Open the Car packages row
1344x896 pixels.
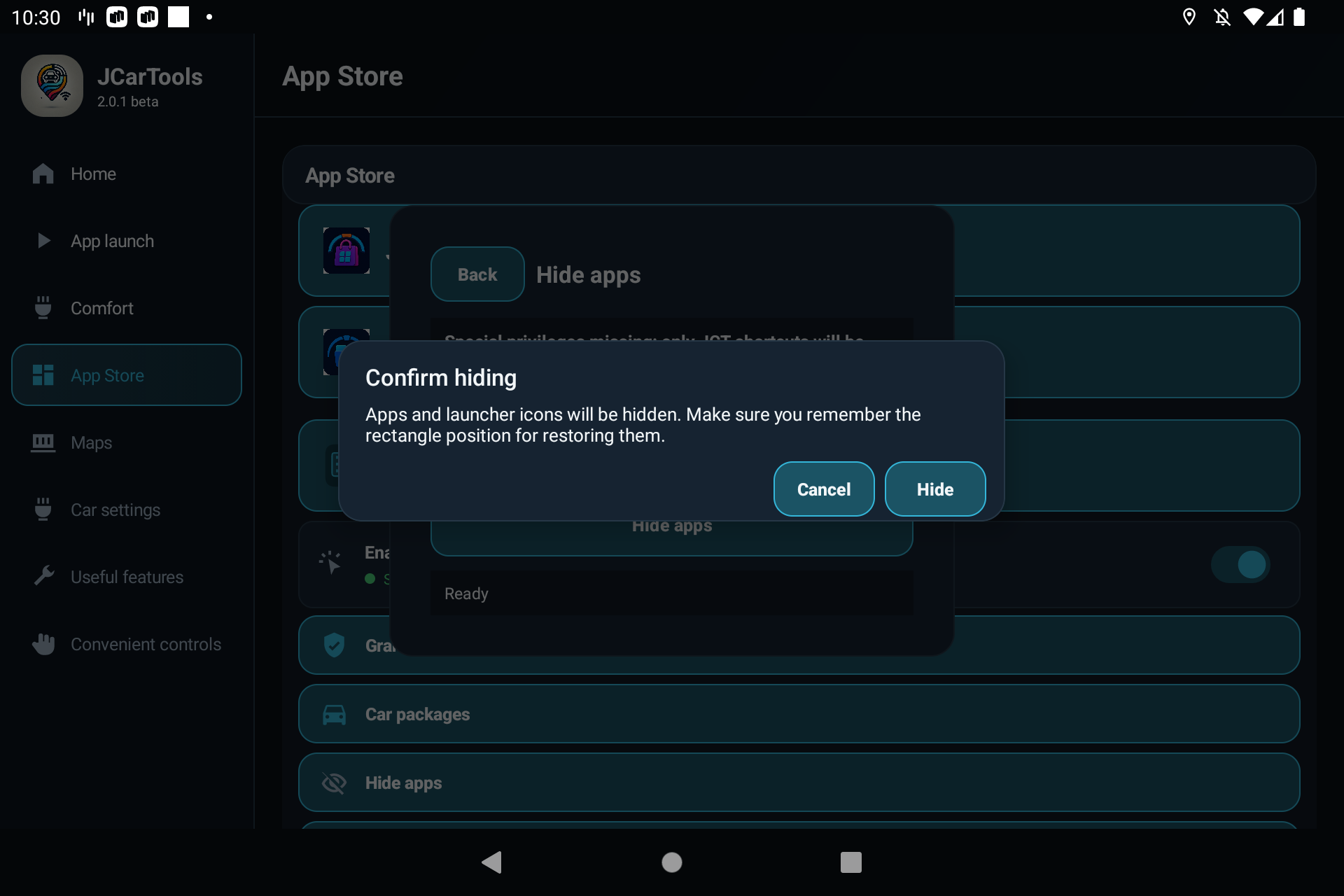point(799,714)
